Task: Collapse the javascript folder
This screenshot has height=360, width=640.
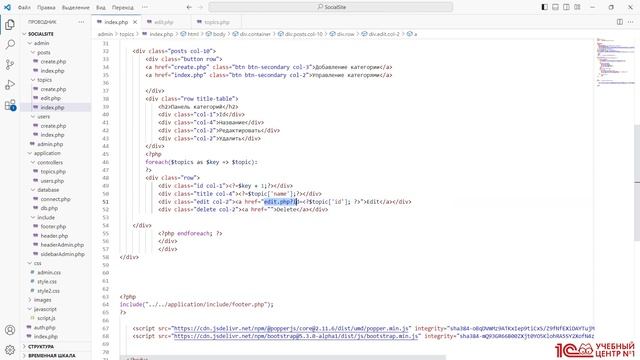Action: (45, 309)
